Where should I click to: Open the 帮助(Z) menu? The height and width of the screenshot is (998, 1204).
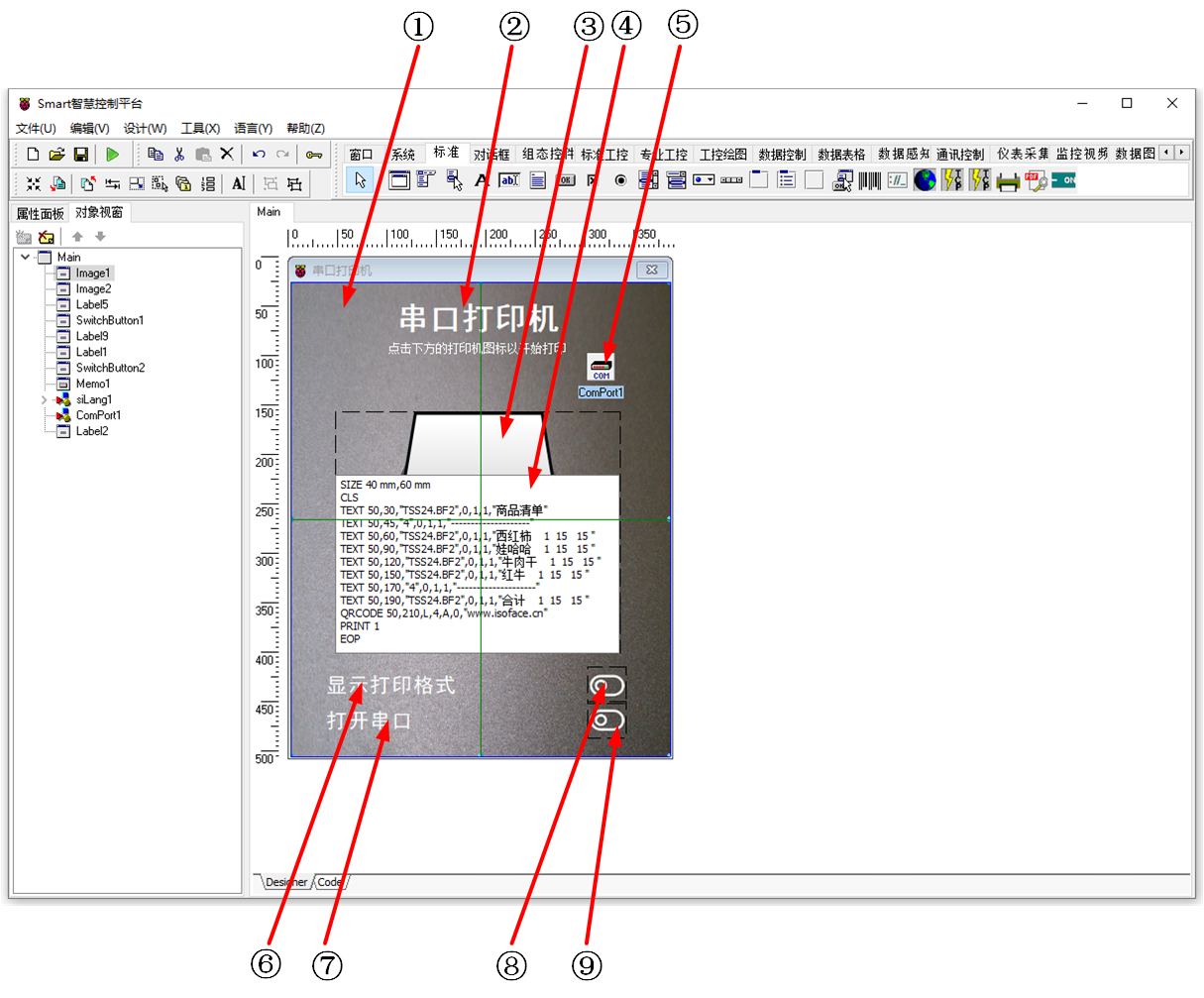tap(305, 128)
